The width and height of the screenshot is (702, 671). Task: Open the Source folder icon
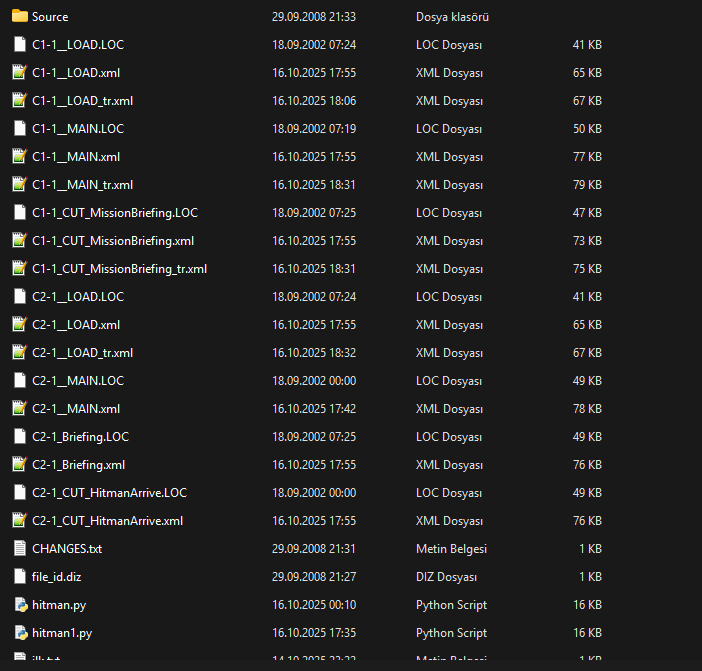click(20, 17)
